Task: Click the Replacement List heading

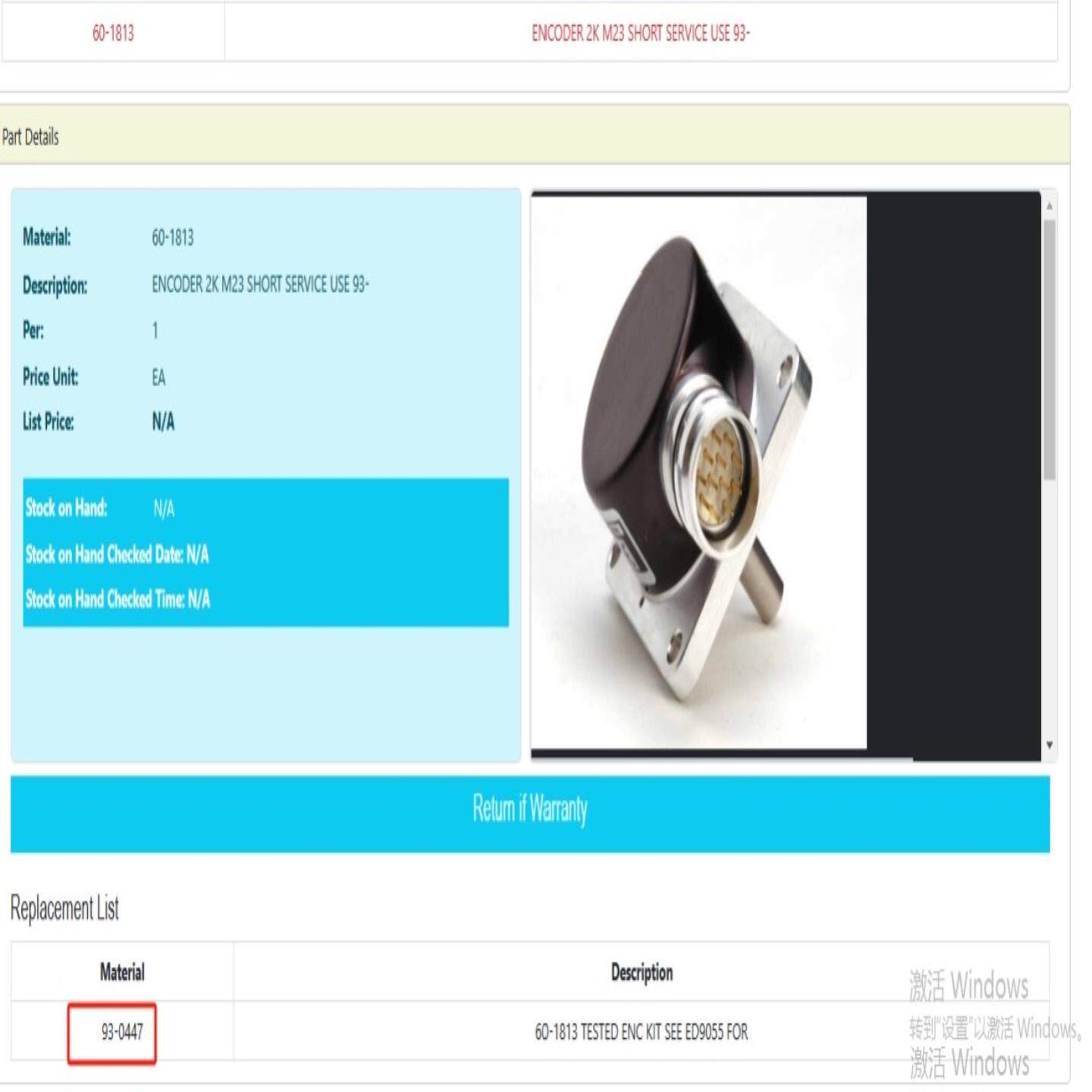Action: coord(64,908)
